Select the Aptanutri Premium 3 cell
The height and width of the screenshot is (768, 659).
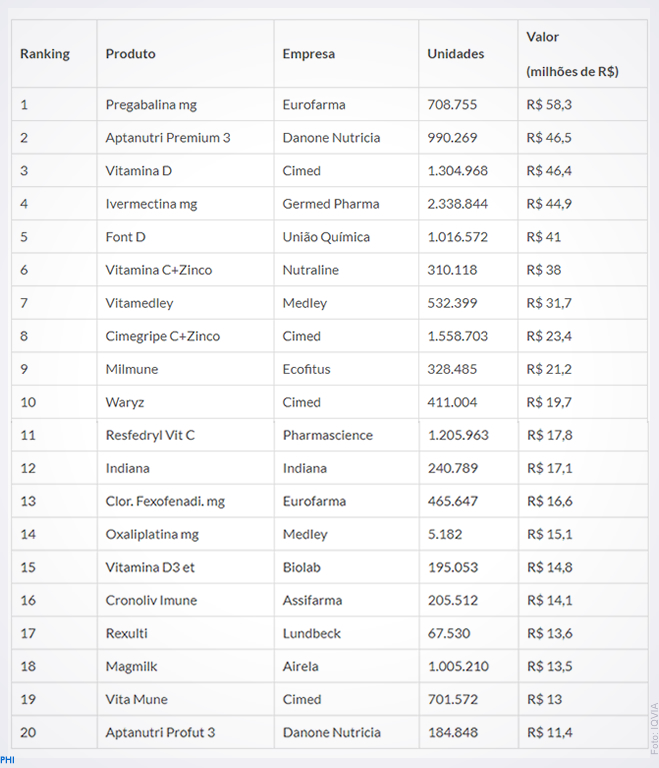point(168,138)
